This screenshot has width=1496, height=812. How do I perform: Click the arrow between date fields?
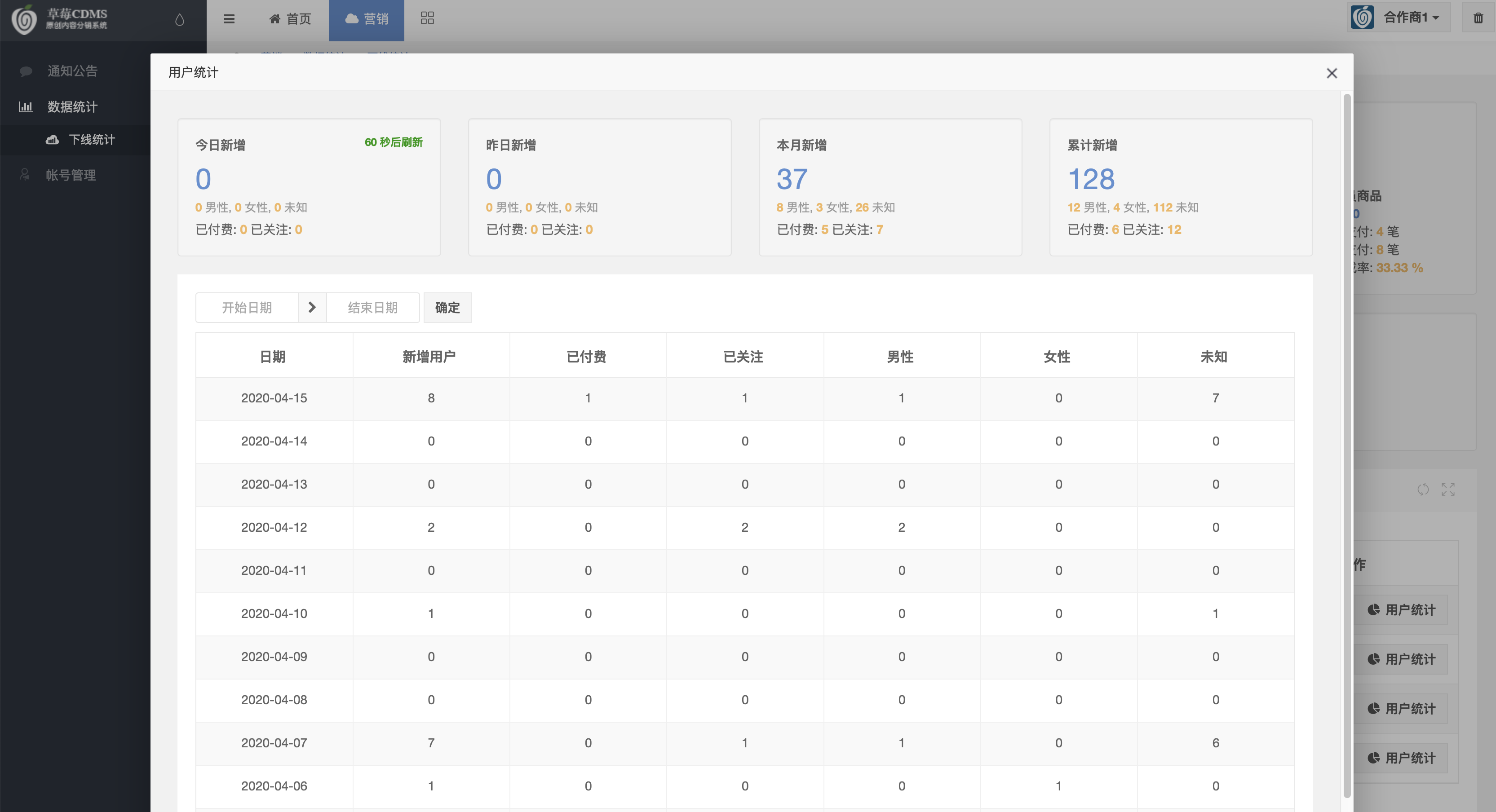pyautogui.click(x=312, y=308)
